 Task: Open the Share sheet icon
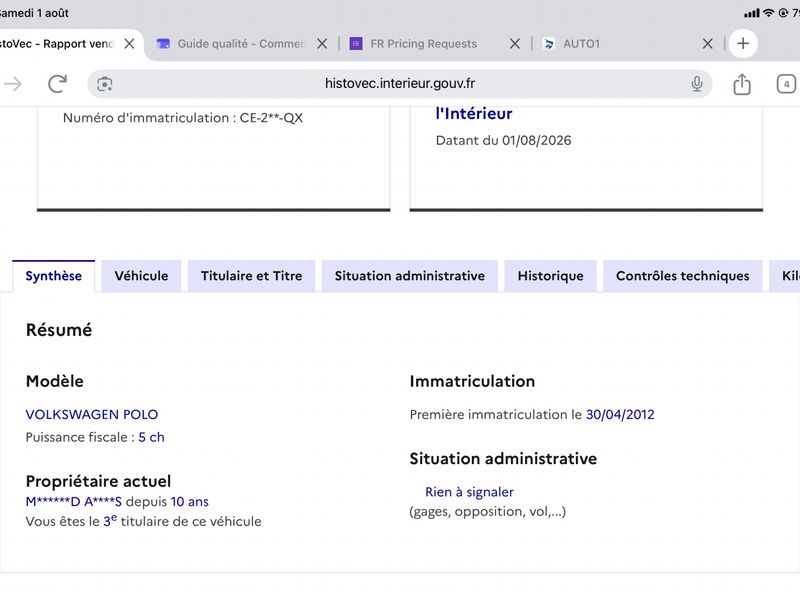tap(742, 84)
